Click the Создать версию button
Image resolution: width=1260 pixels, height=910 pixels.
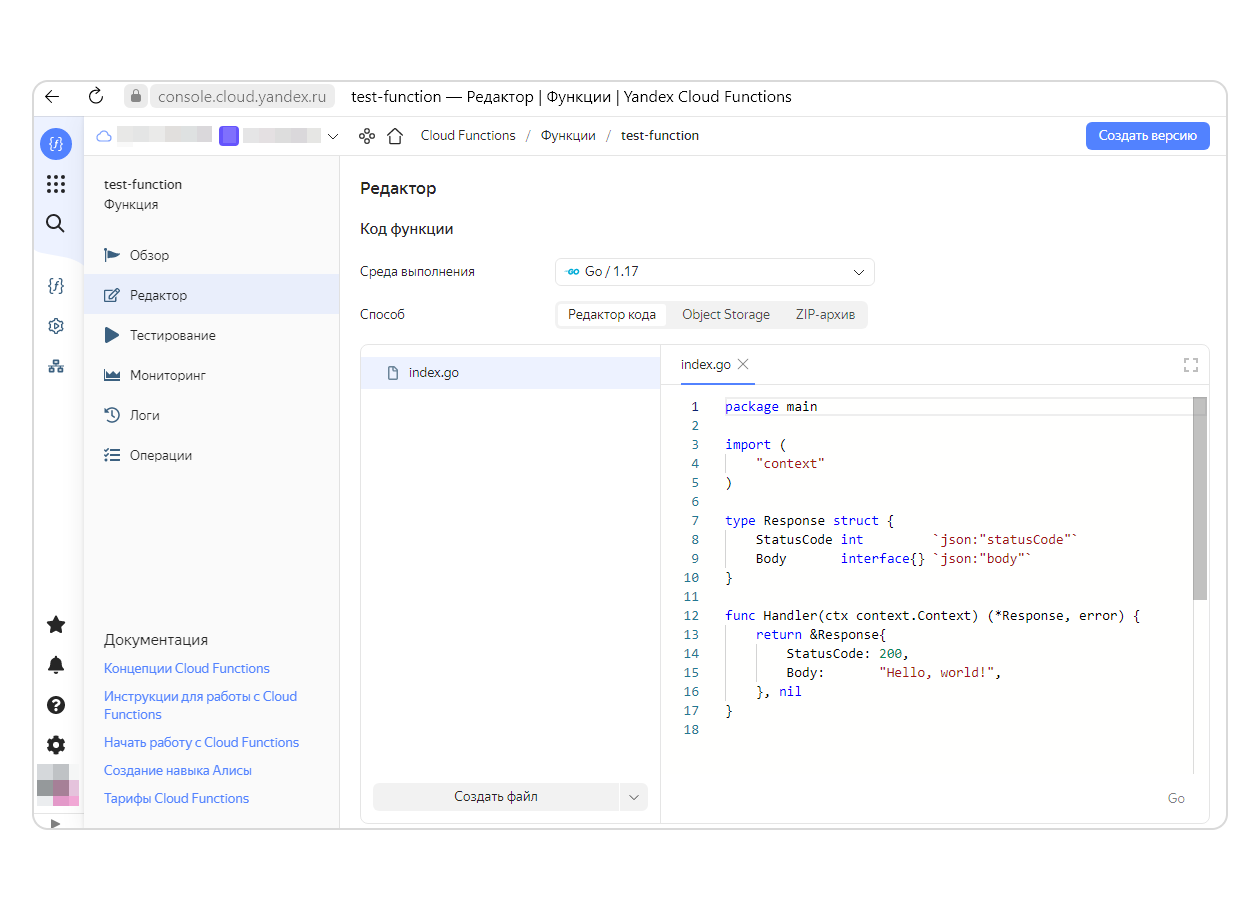pyautogui.click(x=1148, y=136)
